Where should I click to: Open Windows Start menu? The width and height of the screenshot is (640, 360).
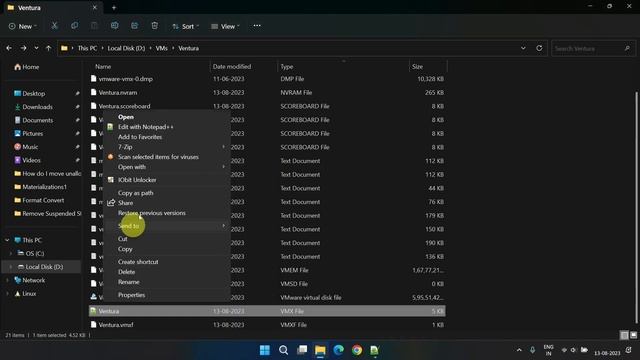pos(265,350)
